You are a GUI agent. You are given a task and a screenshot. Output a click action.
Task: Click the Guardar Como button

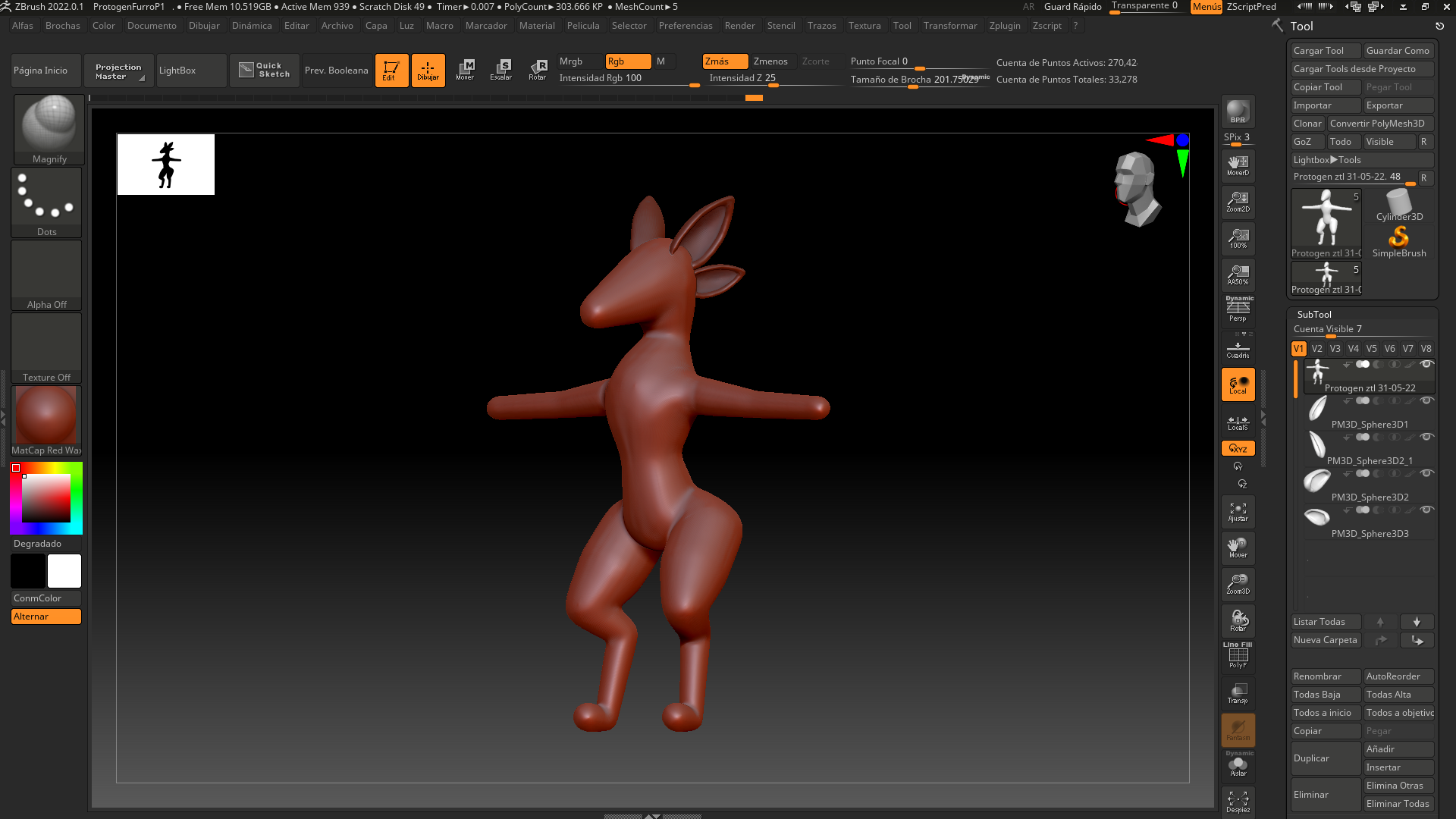(1398, 51)
